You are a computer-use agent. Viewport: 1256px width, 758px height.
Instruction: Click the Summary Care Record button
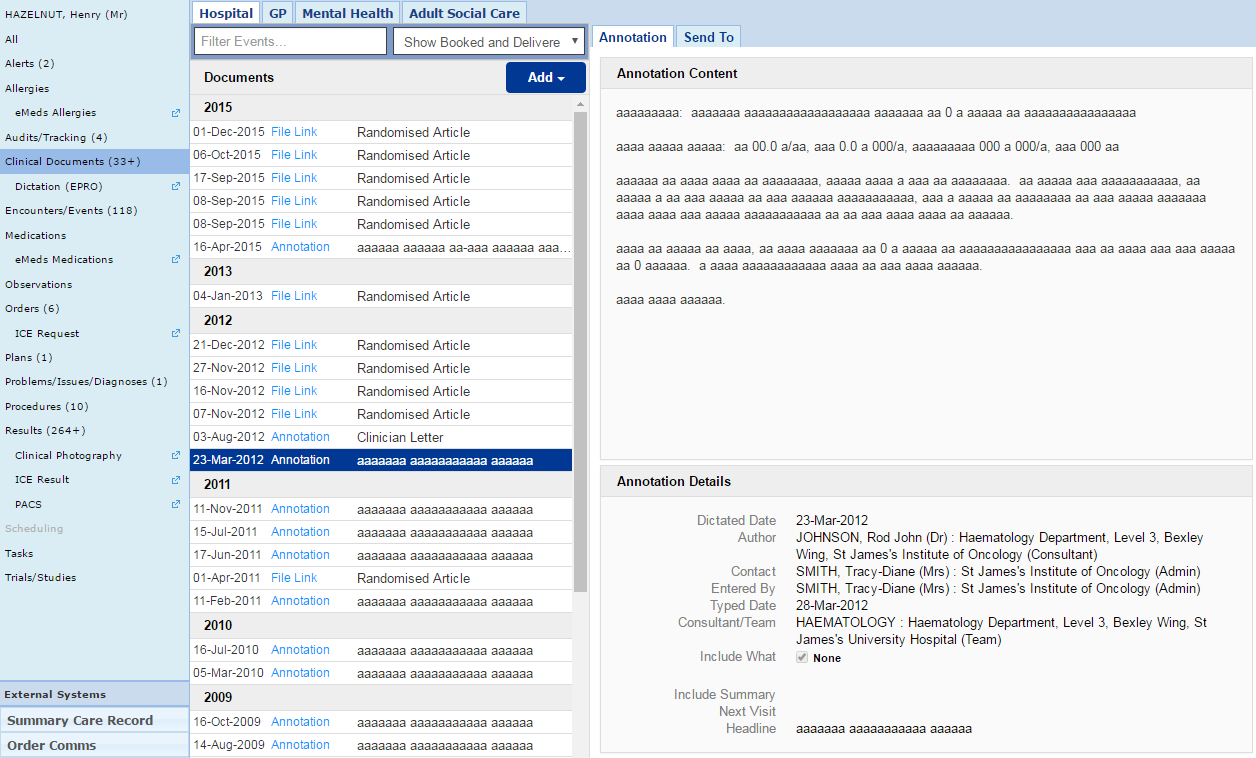[80, 720]
